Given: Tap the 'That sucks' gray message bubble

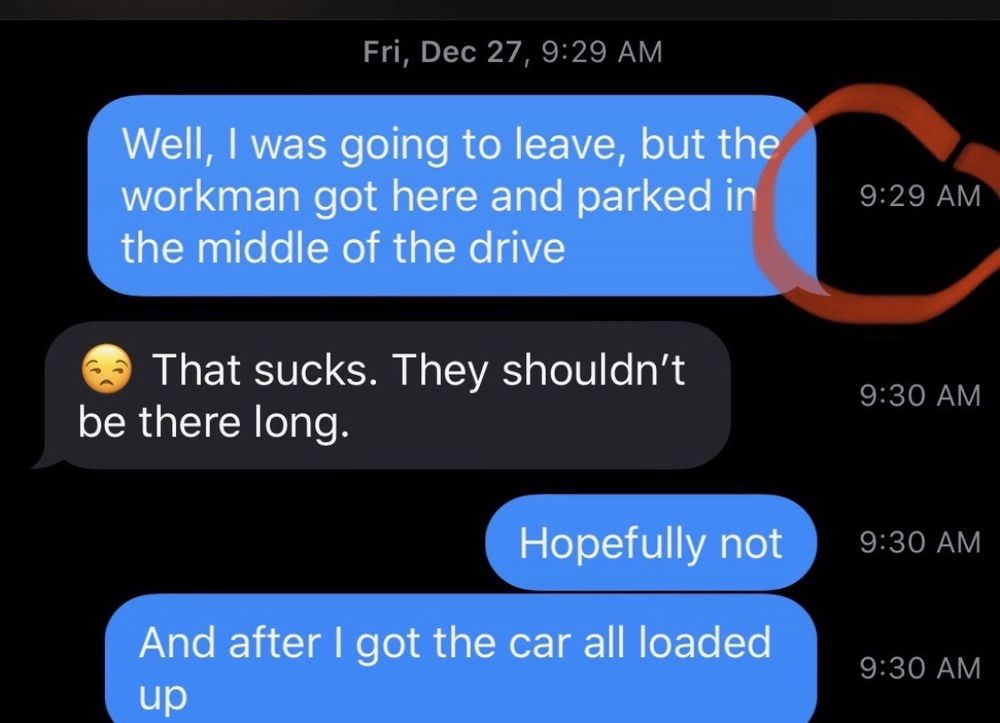Looking at the screenshot, I should 387,395.
